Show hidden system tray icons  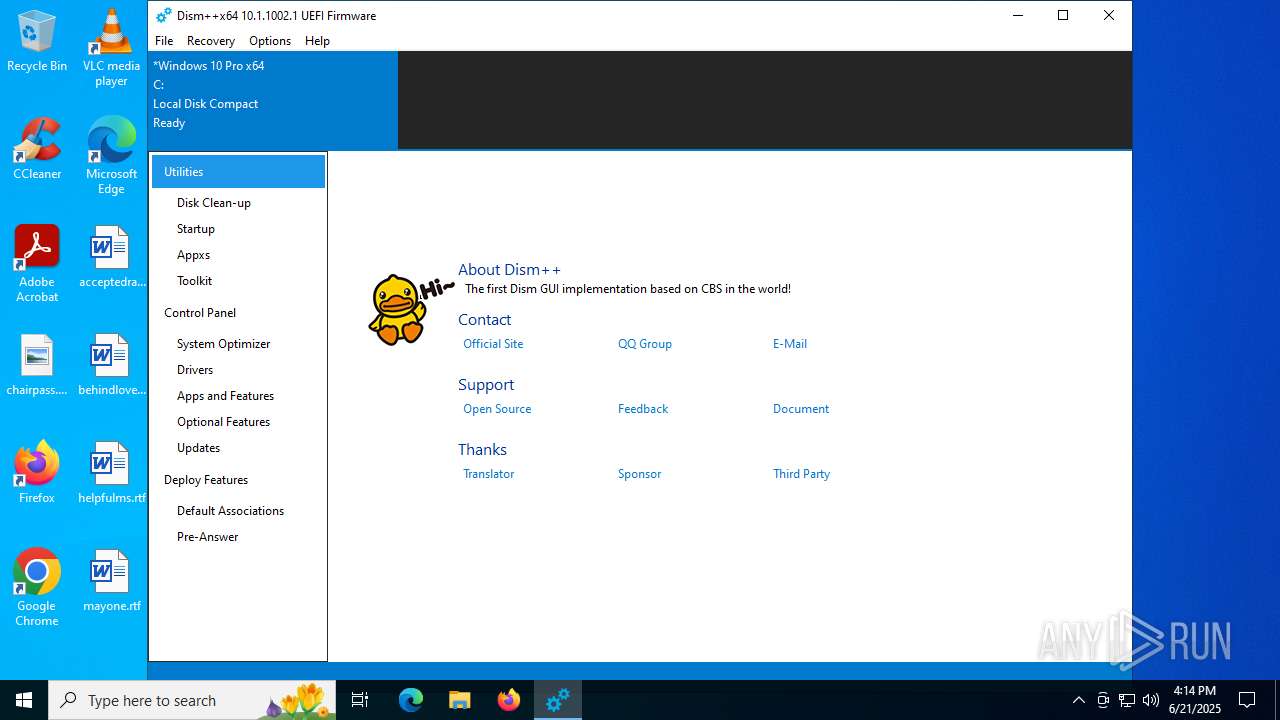click(1078, 700)
